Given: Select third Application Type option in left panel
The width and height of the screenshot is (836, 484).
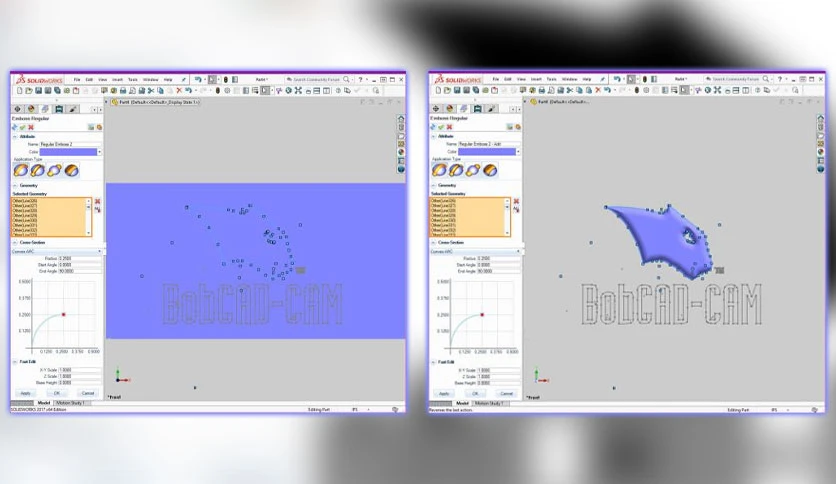Looking at the screenshot, I should (x=54, y=171).
